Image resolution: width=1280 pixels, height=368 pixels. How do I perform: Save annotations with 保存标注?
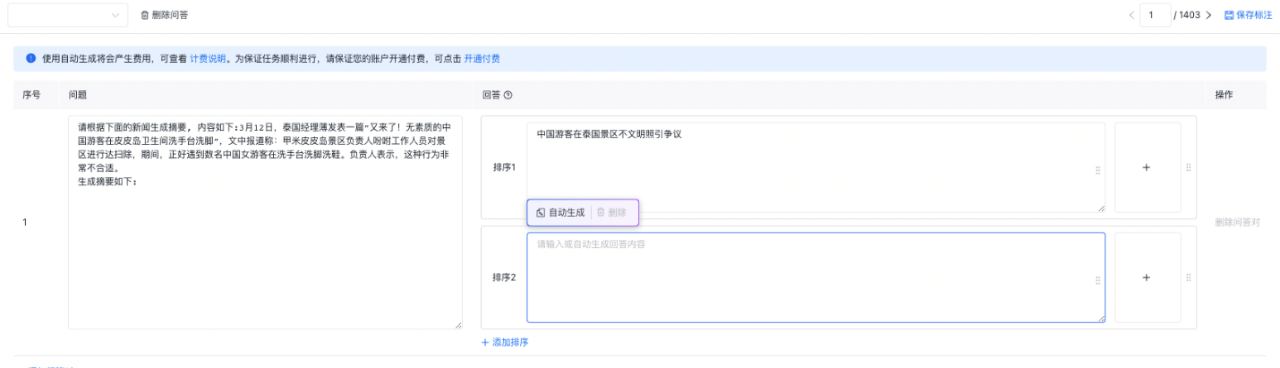tap(1248, 15)
